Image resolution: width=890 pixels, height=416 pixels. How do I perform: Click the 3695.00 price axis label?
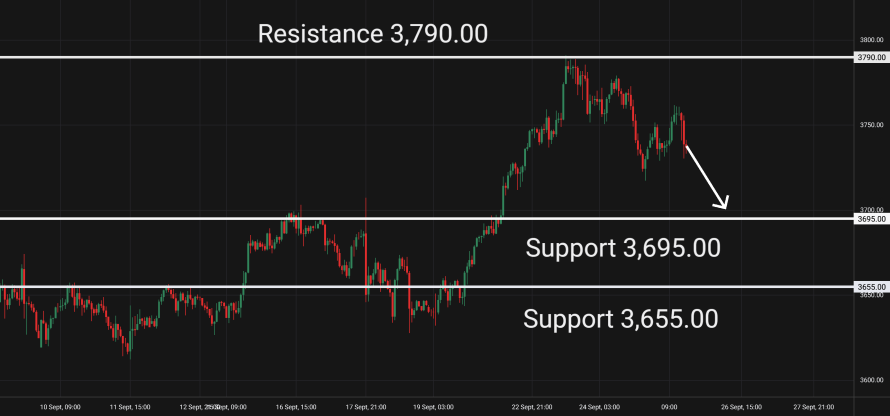(x=872, y=218)
